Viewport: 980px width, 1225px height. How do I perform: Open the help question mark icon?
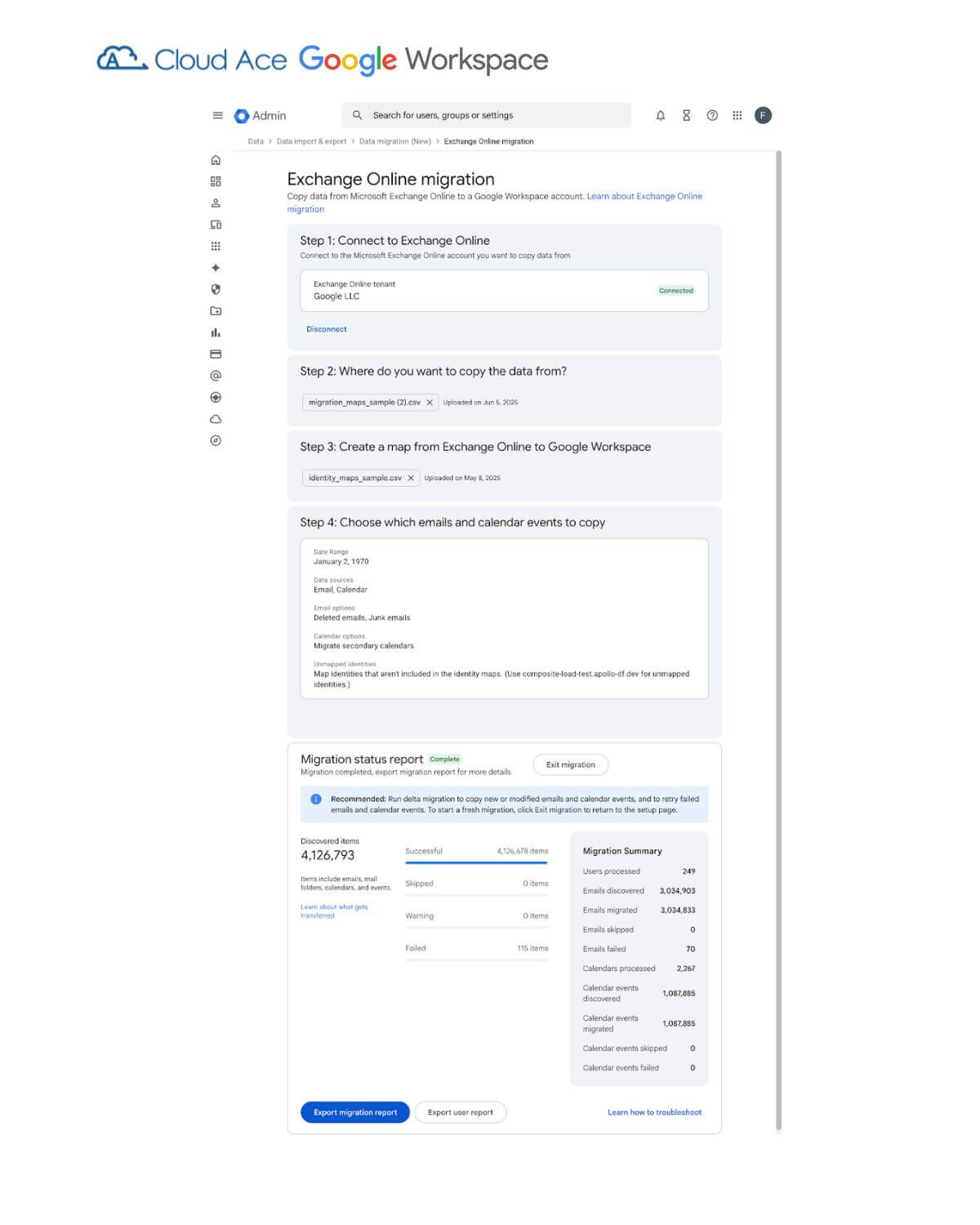[x=712, y=115]
